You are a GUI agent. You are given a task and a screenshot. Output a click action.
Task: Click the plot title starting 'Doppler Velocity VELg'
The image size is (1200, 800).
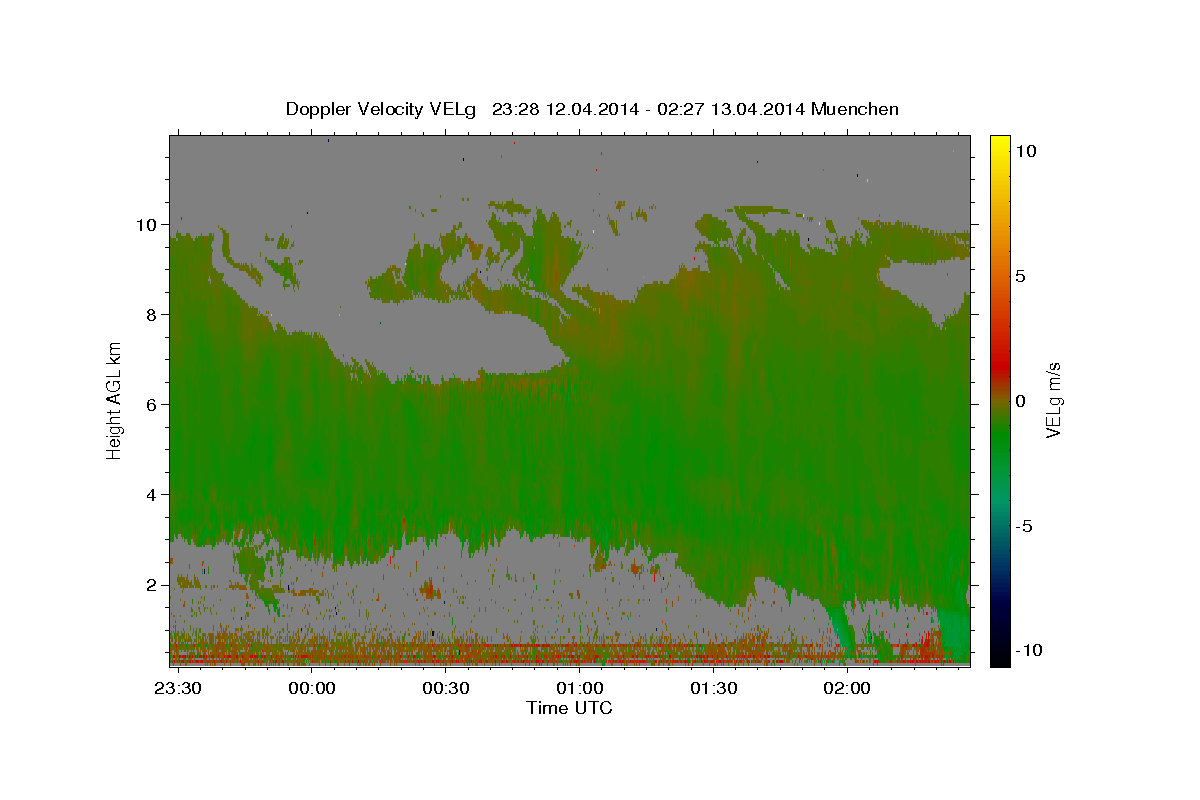[x=592, y=109]
